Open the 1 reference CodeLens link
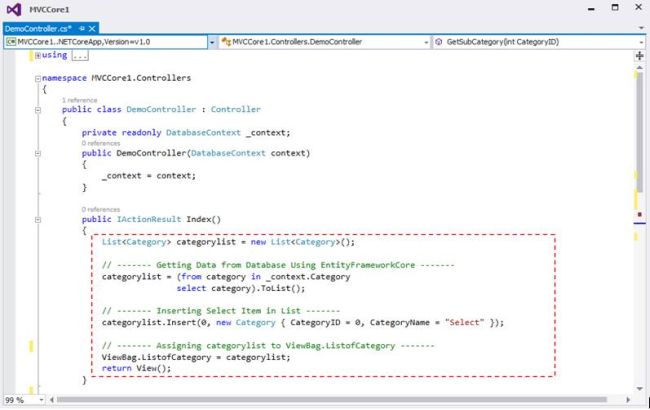Screen dimensions: 650x410 tap(80, 100)
